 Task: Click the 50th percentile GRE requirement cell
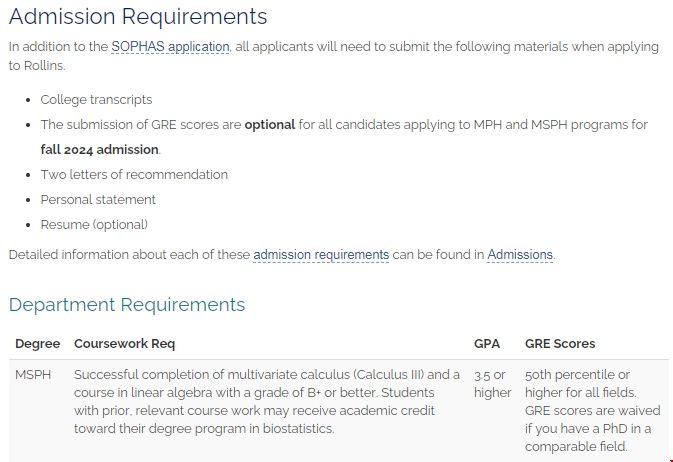592,410
